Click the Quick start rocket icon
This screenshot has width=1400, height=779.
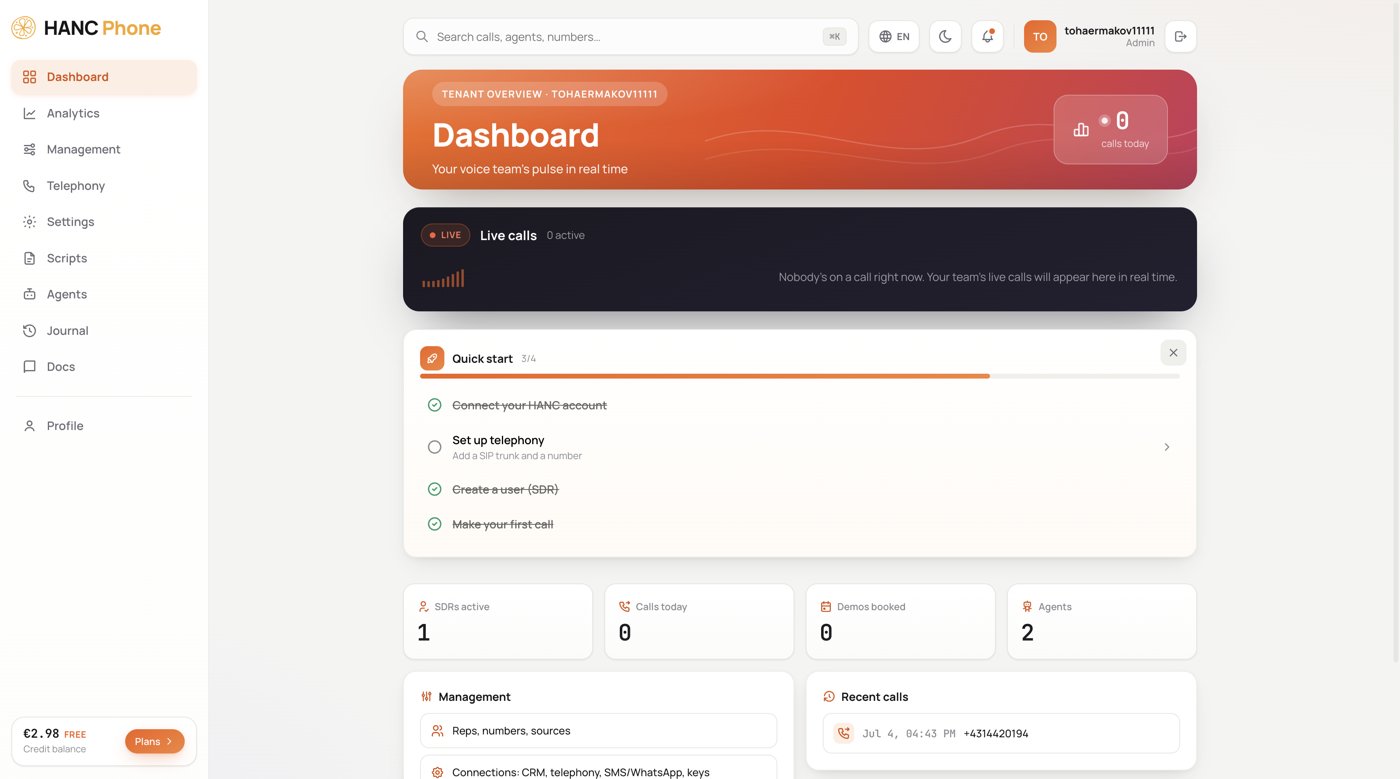click(432, 358)
